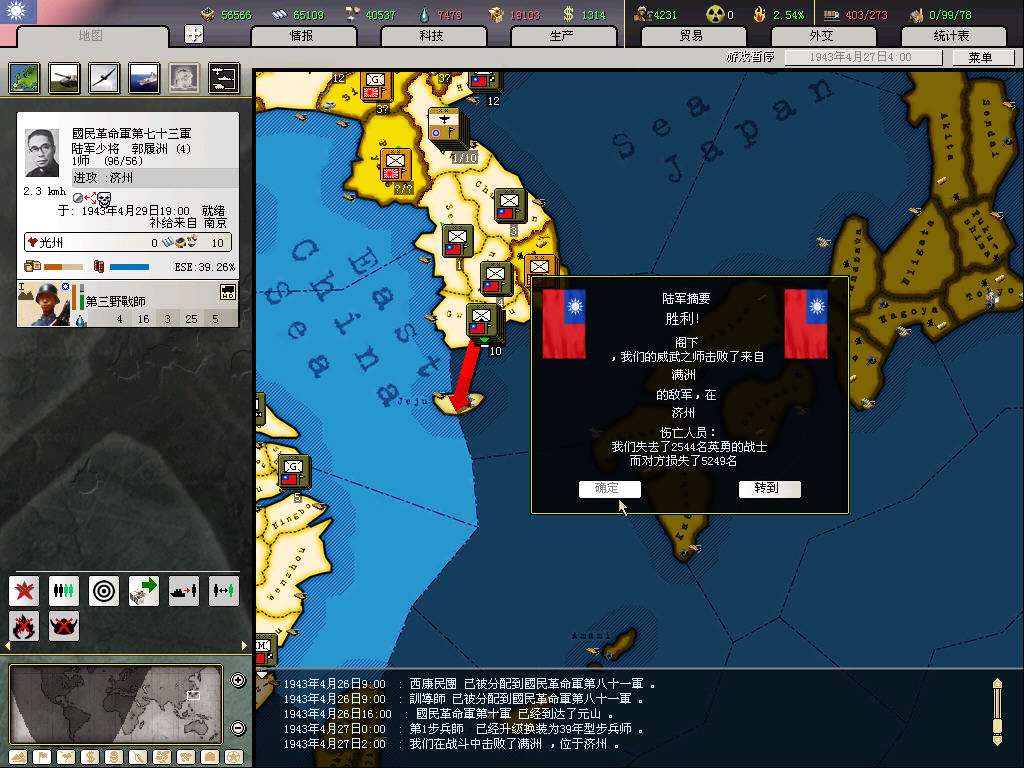Screen dimensions: 1024x768
Task: Select the land units tank icon
Action: point(64,78)
